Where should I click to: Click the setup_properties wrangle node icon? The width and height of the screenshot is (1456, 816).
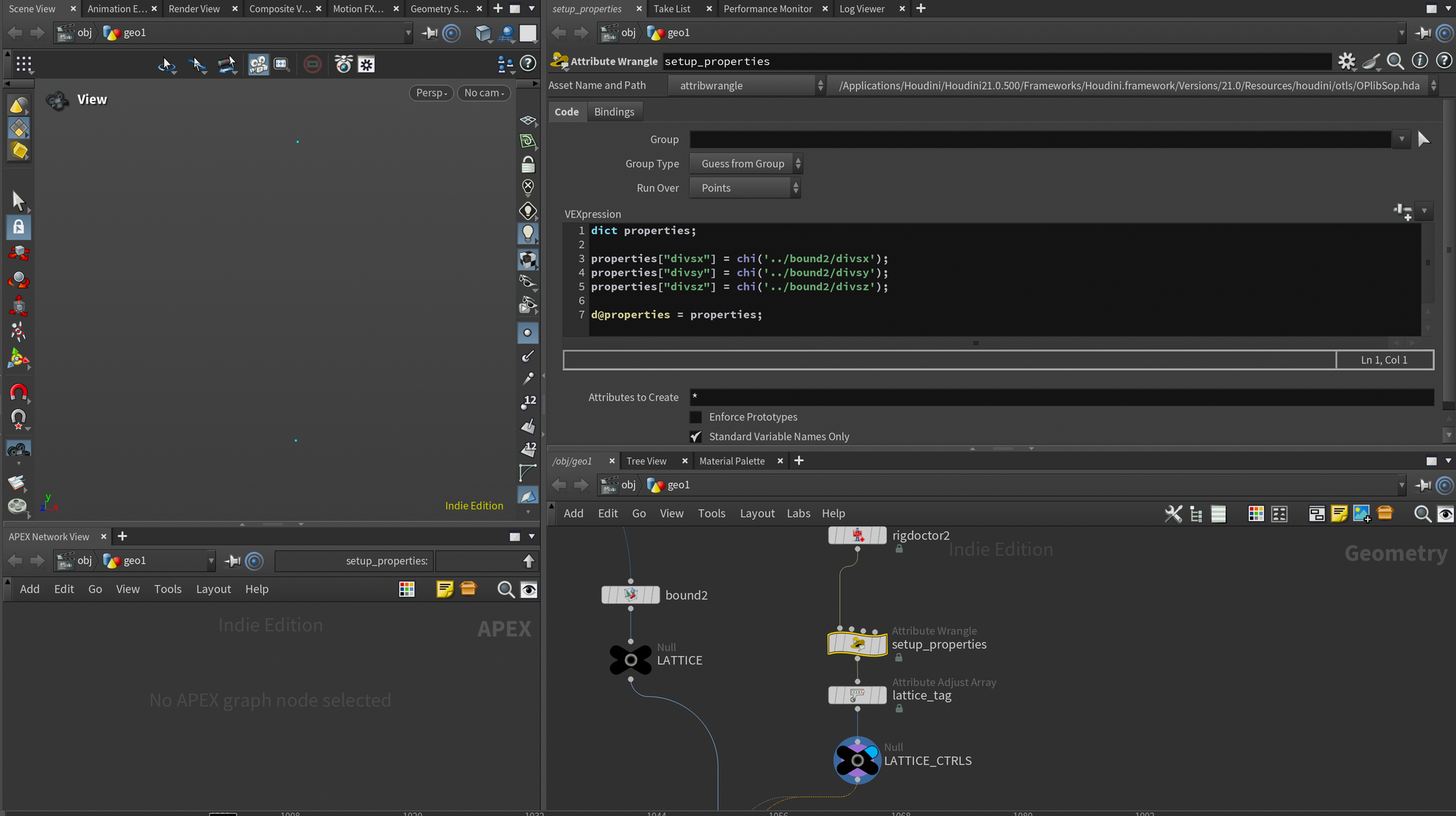point(857,644)
